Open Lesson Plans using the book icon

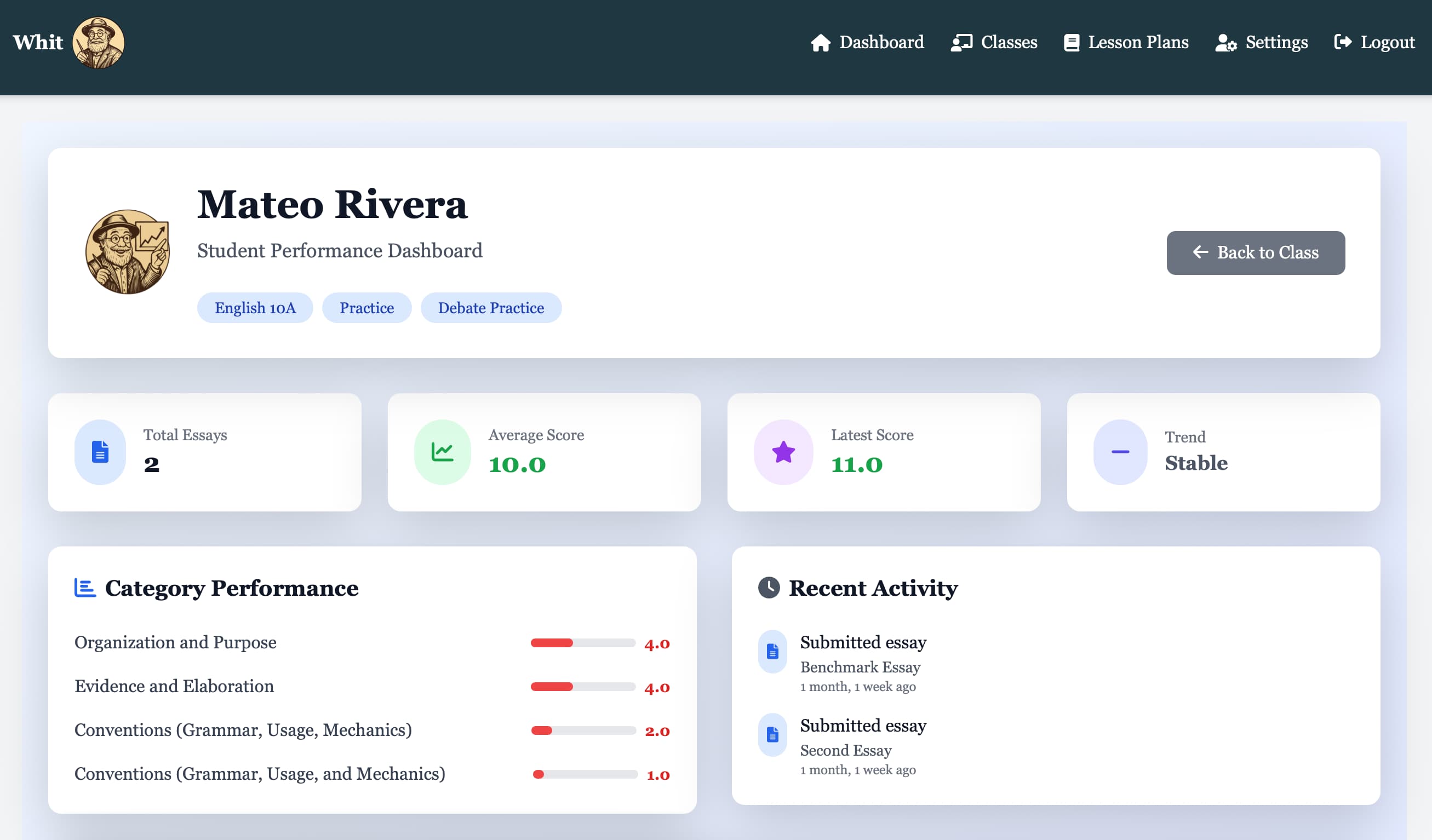pyautogui.click(x=1072, y=42)
